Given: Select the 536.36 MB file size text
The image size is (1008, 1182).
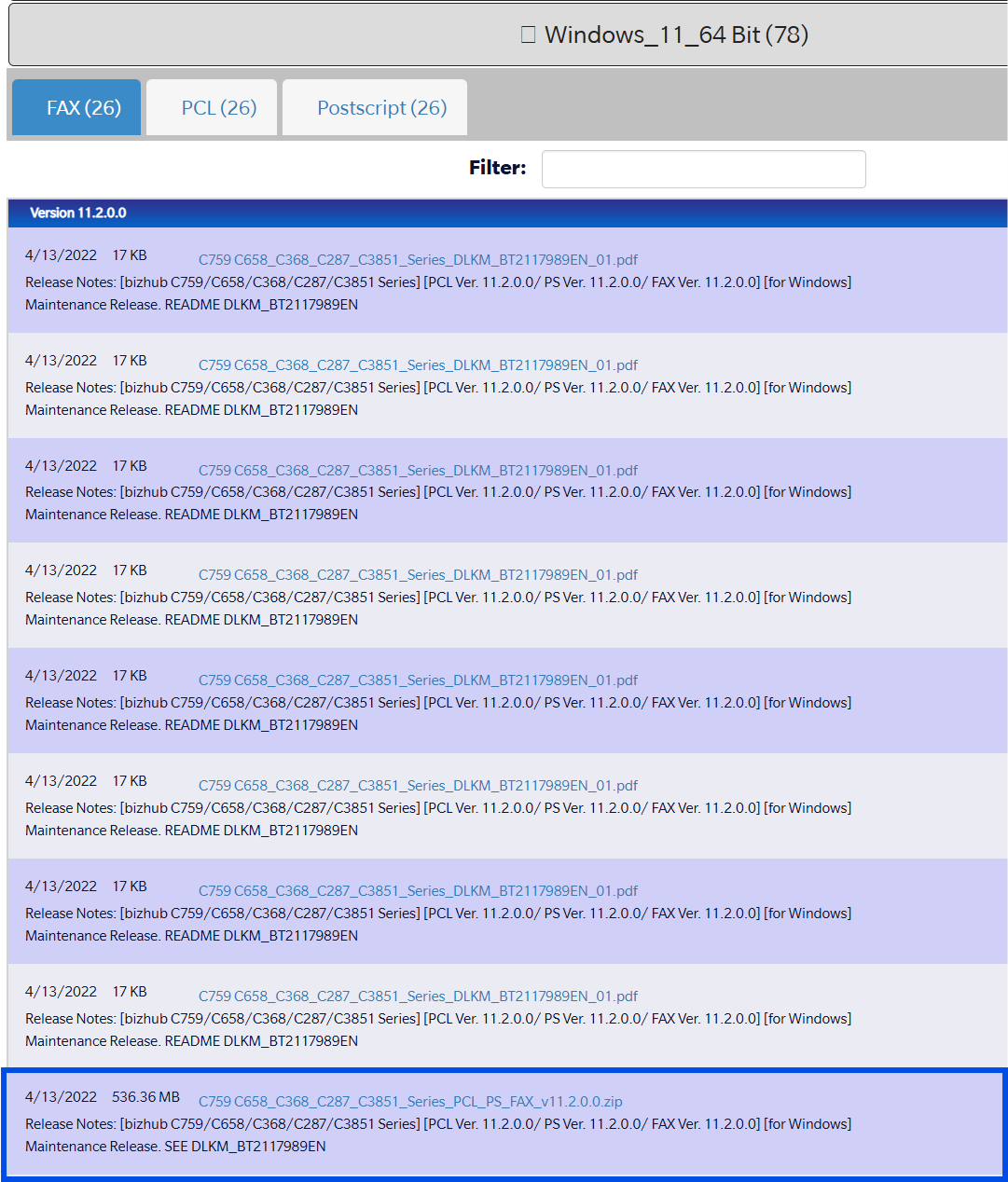Looking at the screenshot, I should click(146, 1097).
